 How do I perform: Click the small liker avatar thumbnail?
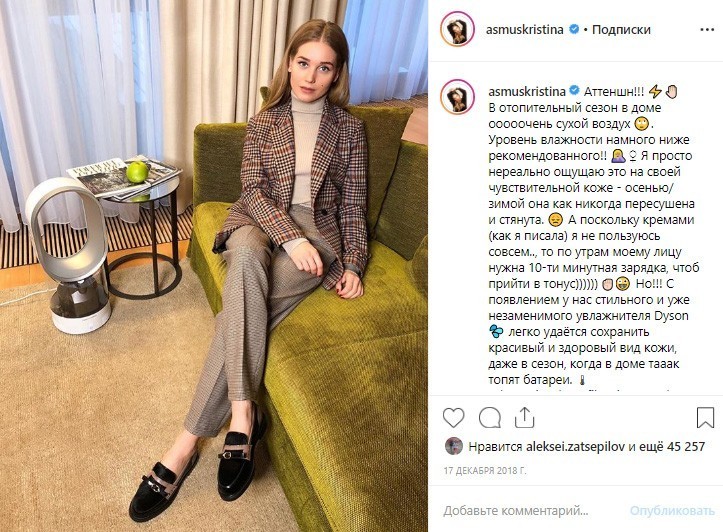454,446
